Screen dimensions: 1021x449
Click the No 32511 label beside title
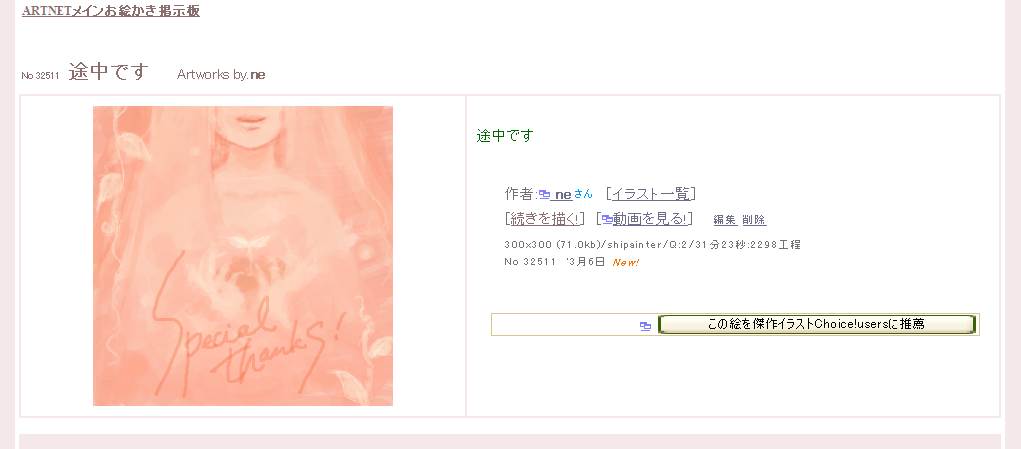[40, 76]
